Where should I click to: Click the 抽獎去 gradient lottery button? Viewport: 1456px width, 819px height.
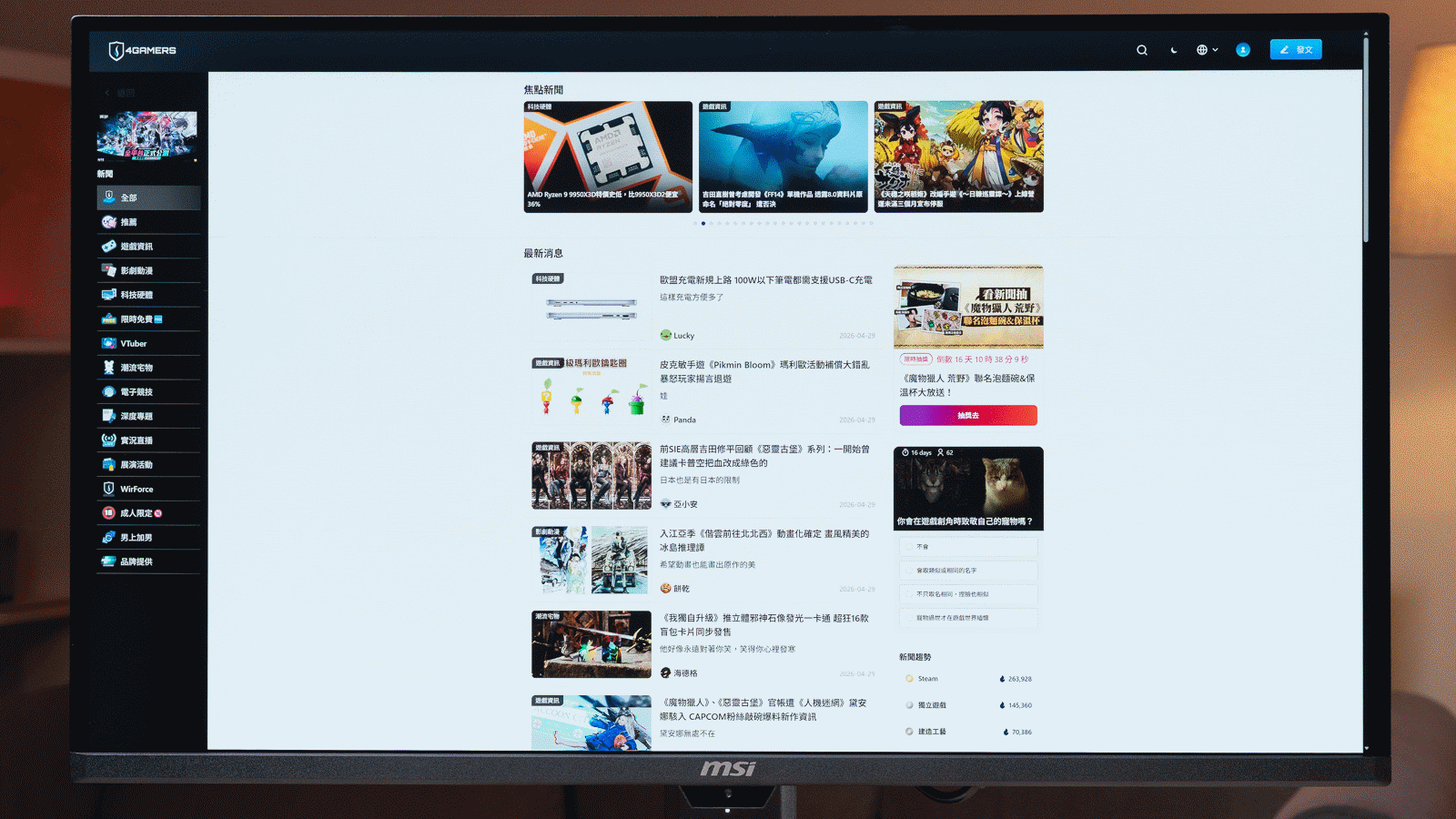pos(968,416)
